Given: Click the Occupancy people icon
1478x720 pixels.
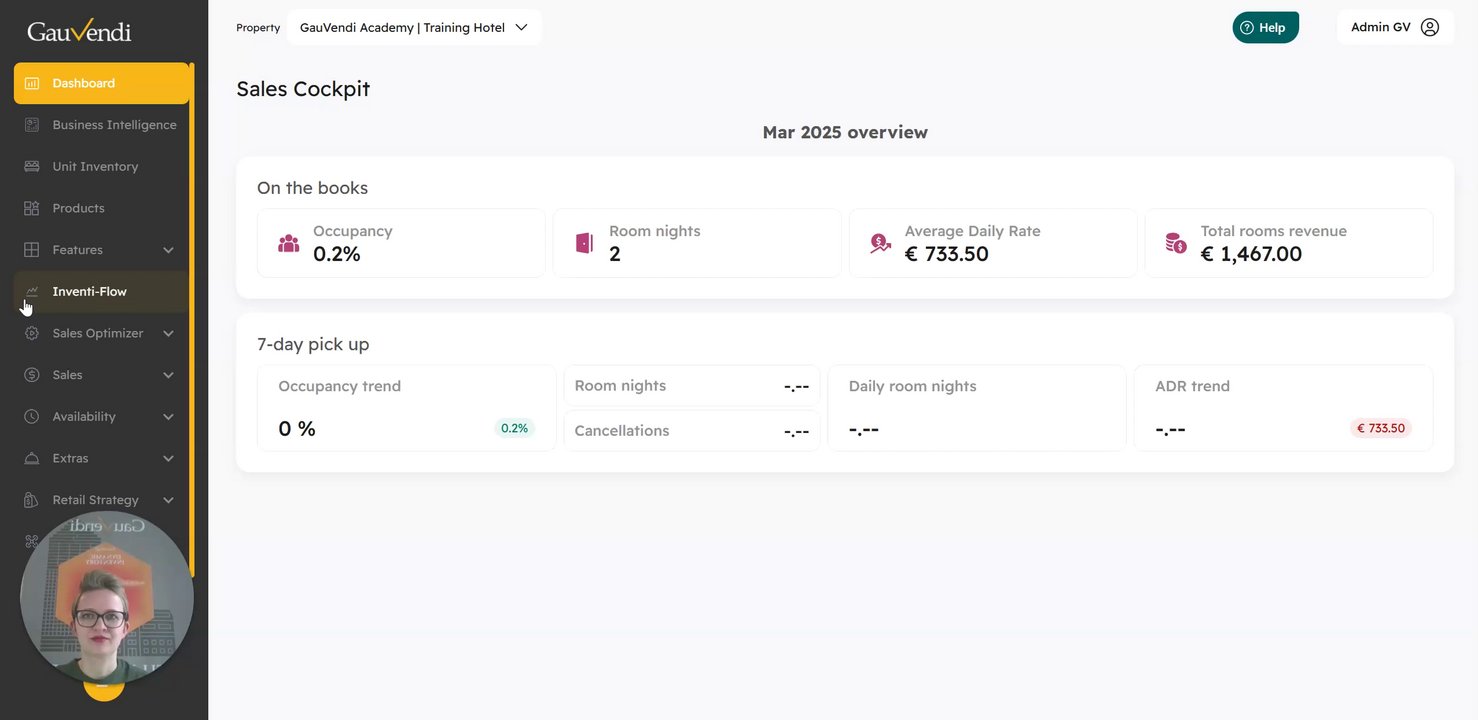Looking at the screenshot, I should (289, 243).
